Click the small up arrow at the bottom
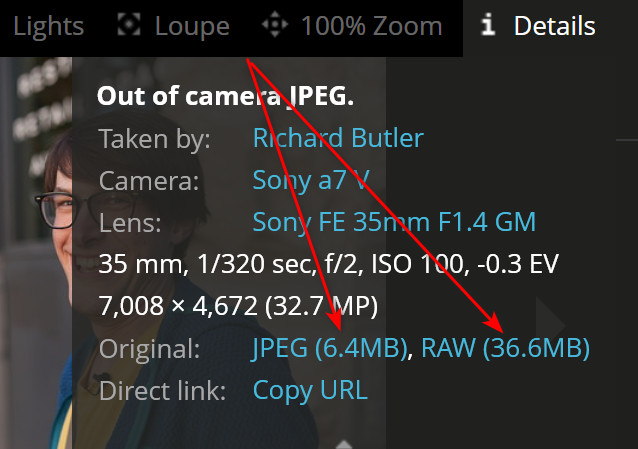This screenshot has height=449, width=638. pyautogui.click(x=343, y=443)
